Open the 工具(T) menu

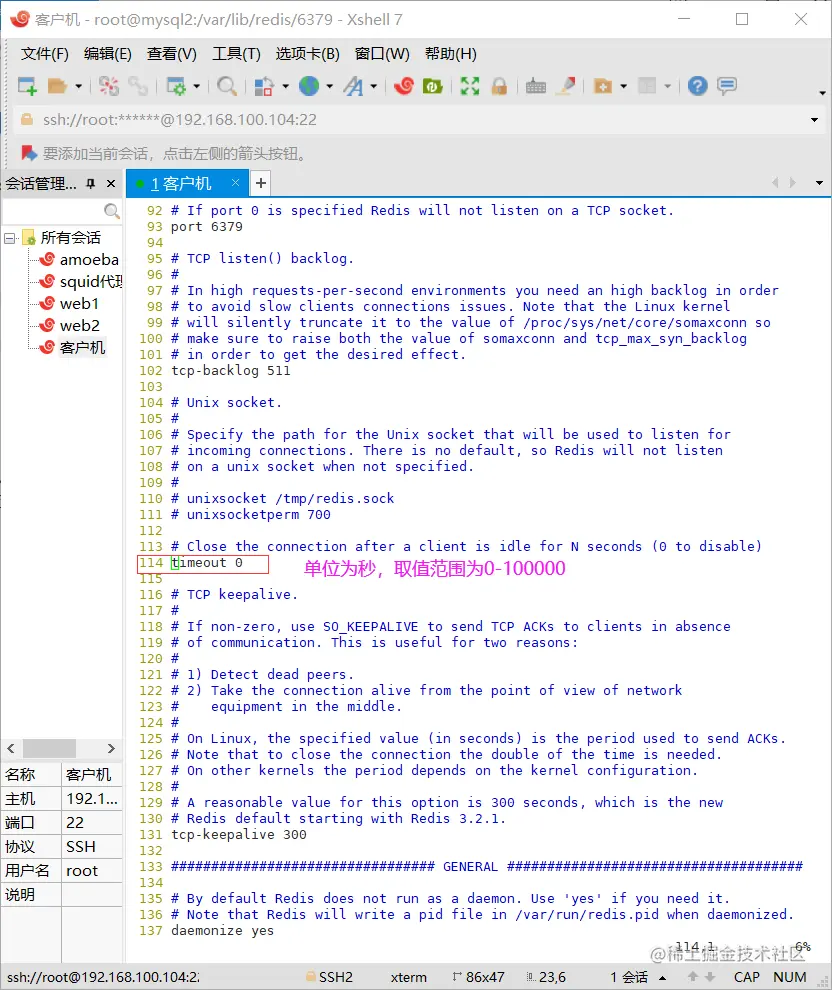(236, 54)
